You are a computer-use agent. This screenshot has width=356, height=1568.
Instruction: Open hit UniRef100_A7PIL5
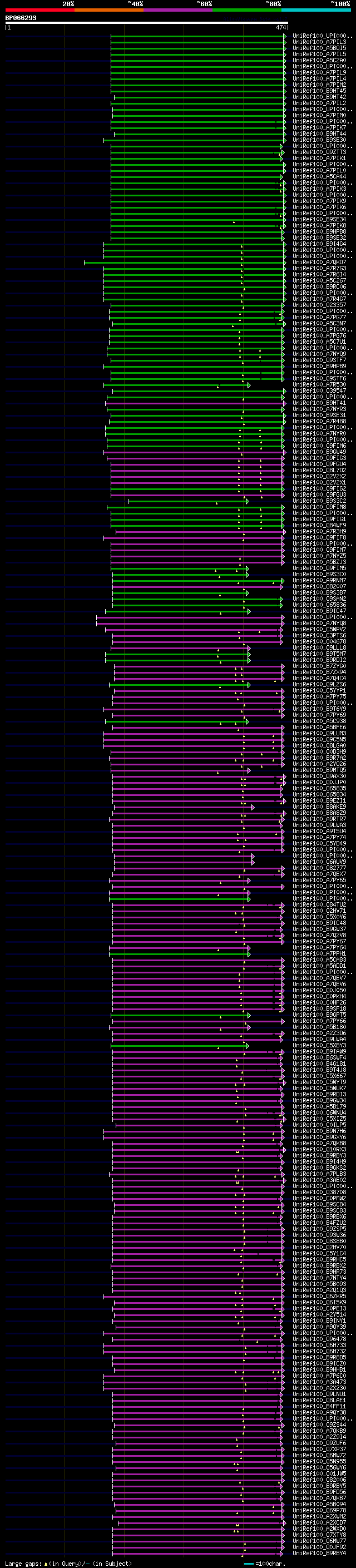click(x=319, y=54)
